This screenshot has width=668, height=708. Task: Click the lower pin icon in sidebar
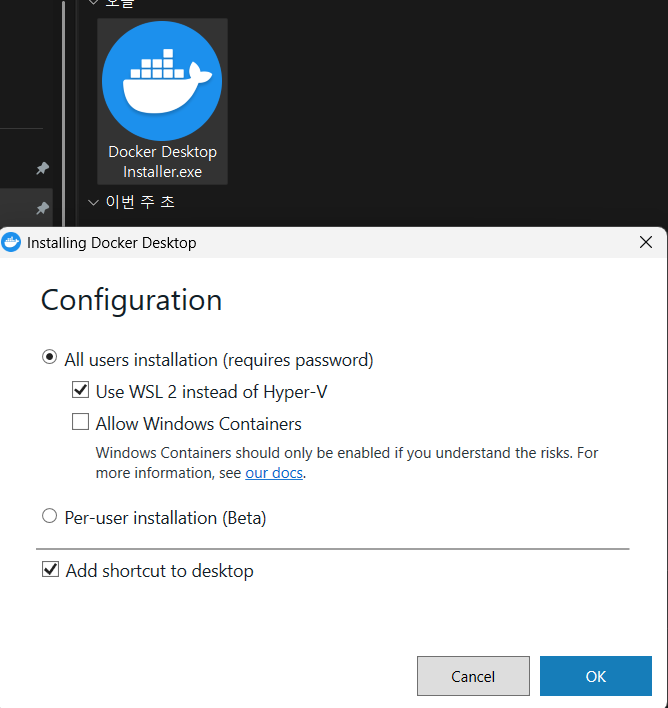pyautogui.click(x=42, y=208)
